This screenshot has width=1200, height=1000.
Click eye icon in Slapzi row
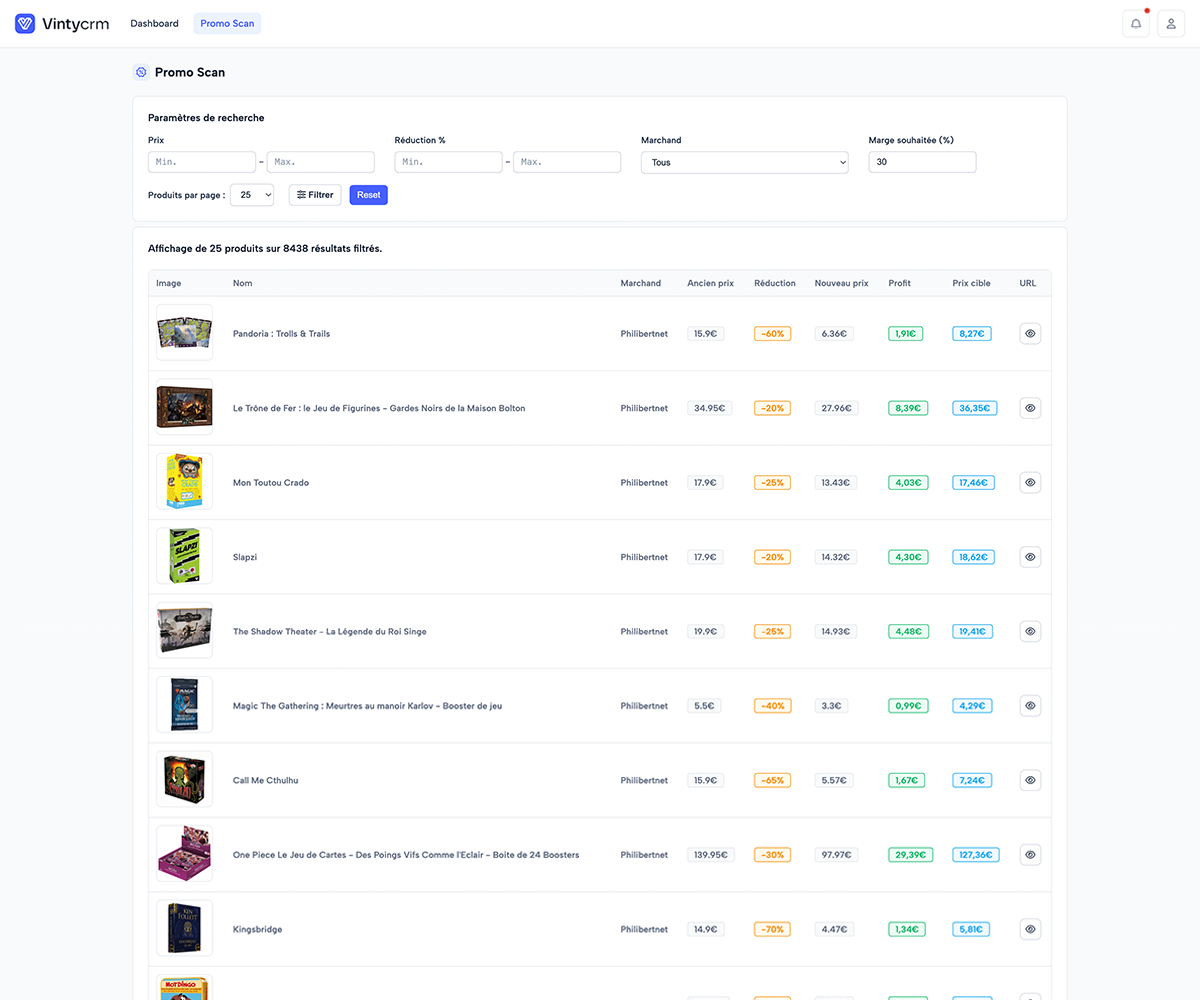click(1030, 557)
